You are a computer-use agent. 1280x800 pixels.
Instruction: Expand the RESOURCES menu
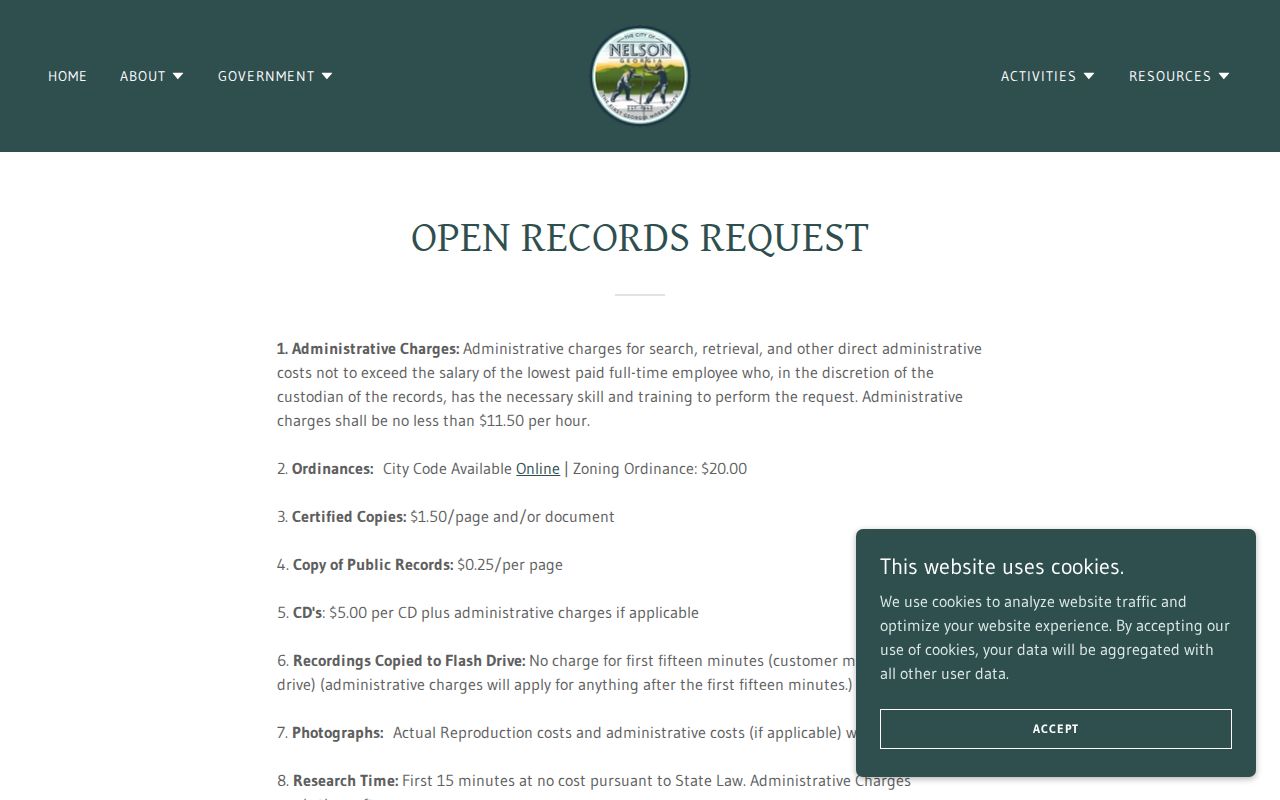(x=1179, y=76)
